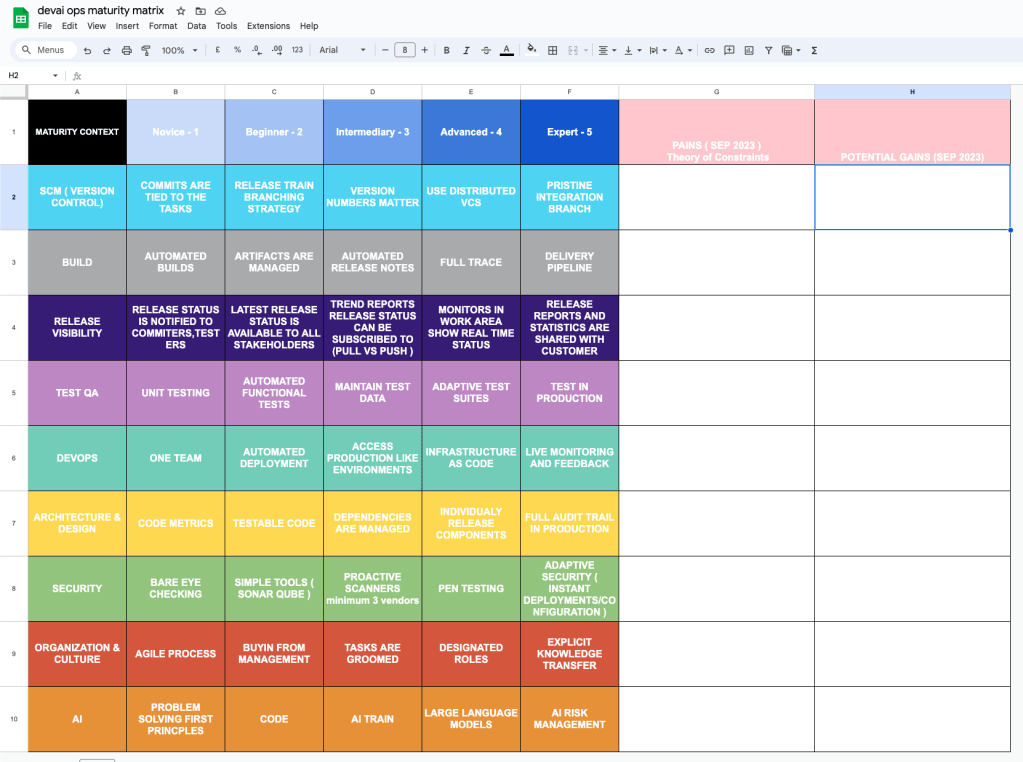Insert a chart
This screenshot has width=1023, height=762.
749,50
